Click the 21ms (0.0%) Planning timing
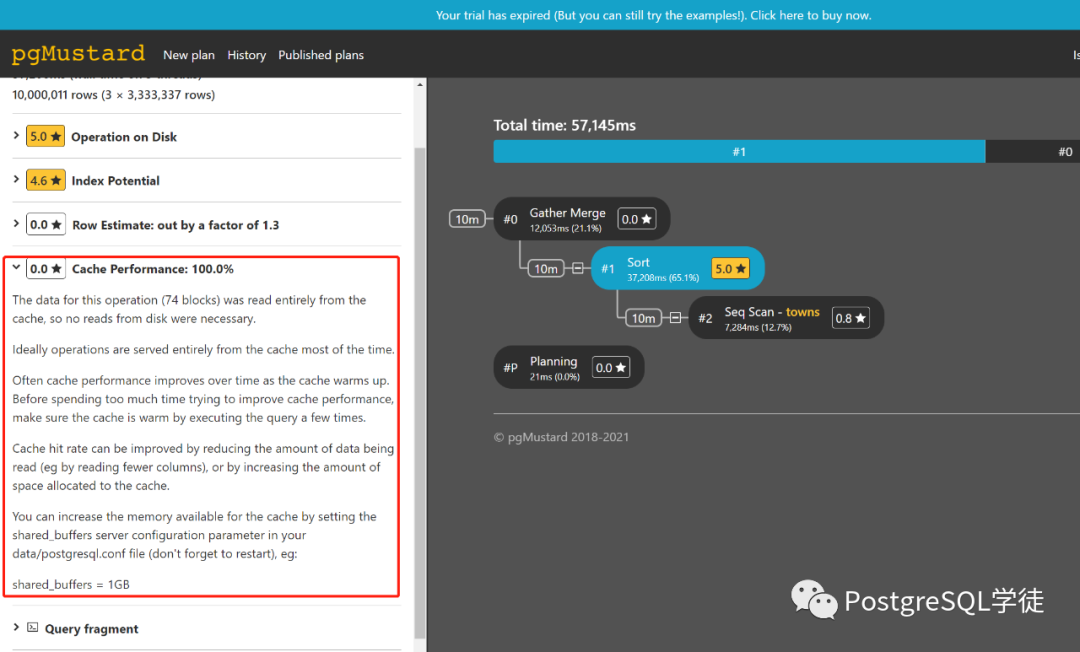Image resolution: width=1080 pixels, height=652 pixels. click(554, 377)
